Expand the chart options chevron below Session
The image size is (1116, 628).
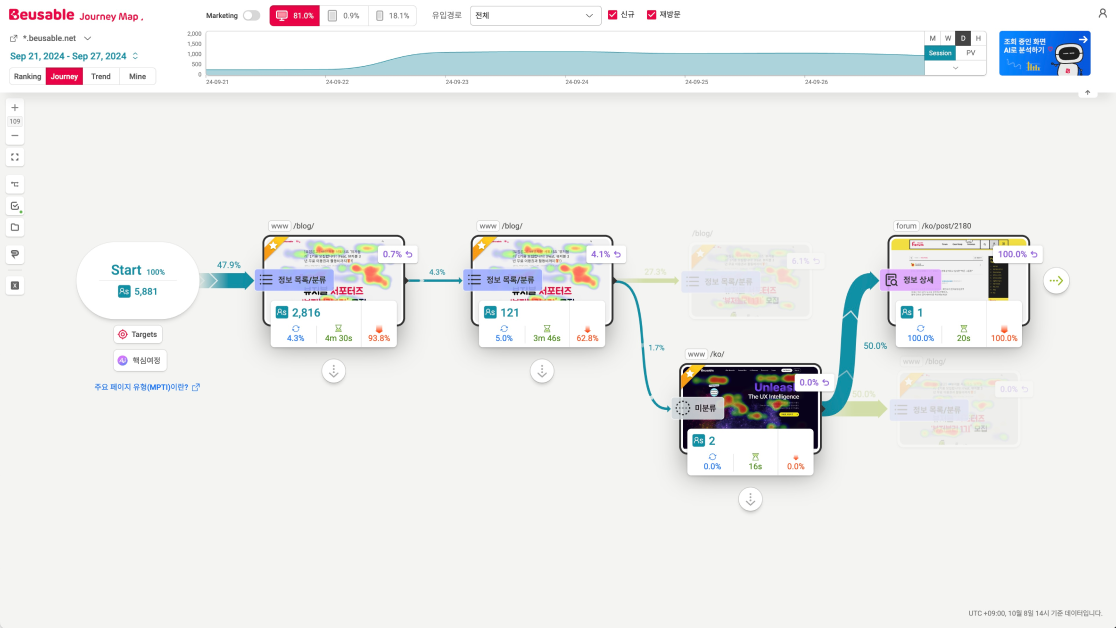pyautogui.click(x=955, y=68)
